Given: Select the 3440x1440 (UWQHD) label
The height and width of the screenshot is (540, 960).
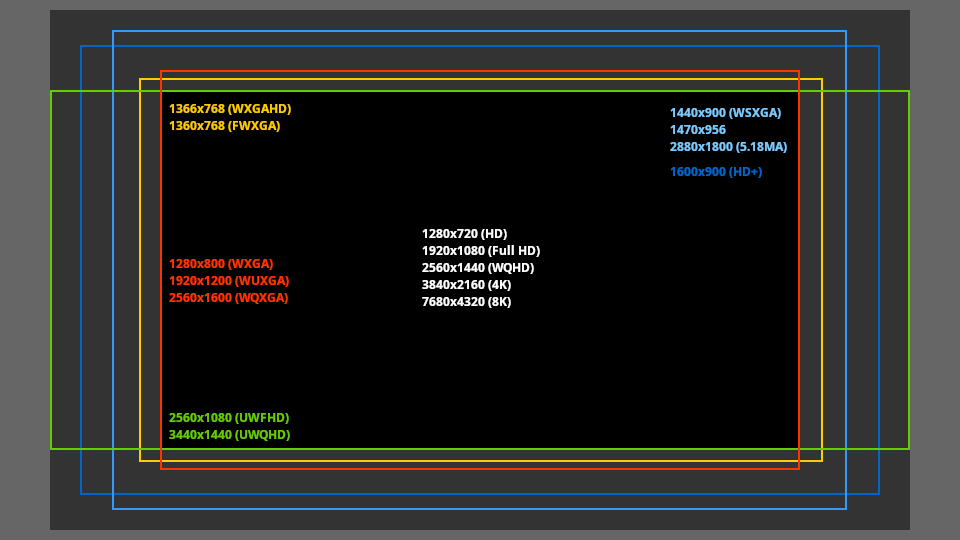Looking at the screenshot, I should pyautogui.click(x=229, y=435).
